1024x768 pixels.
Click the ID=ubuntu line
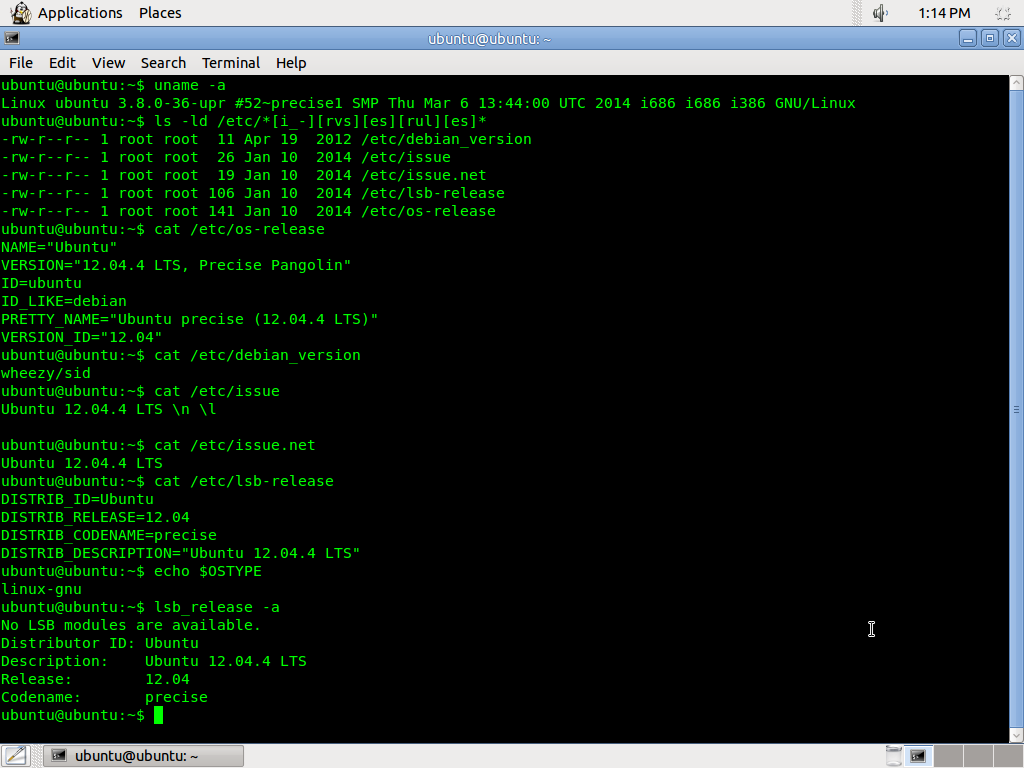[x=41, y=283]
